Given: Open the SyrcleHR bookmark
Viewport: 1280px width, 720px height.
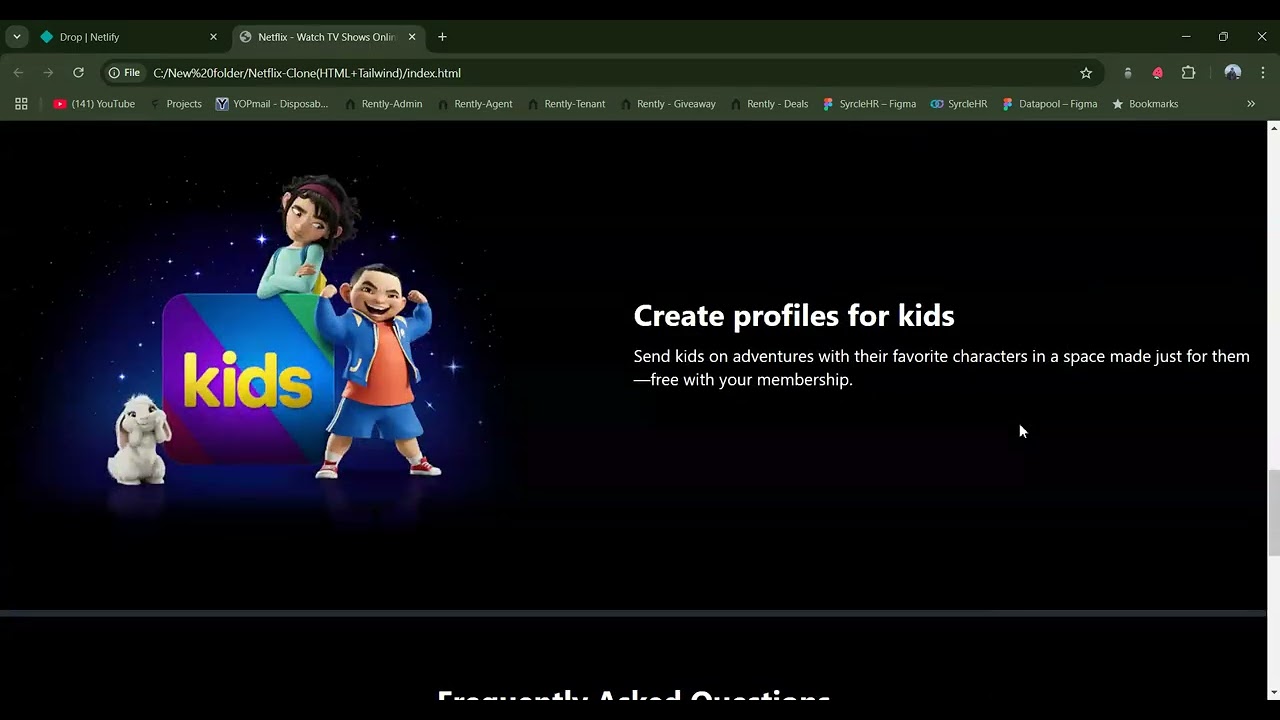Looking at the screenshot, I should point(958,104).
